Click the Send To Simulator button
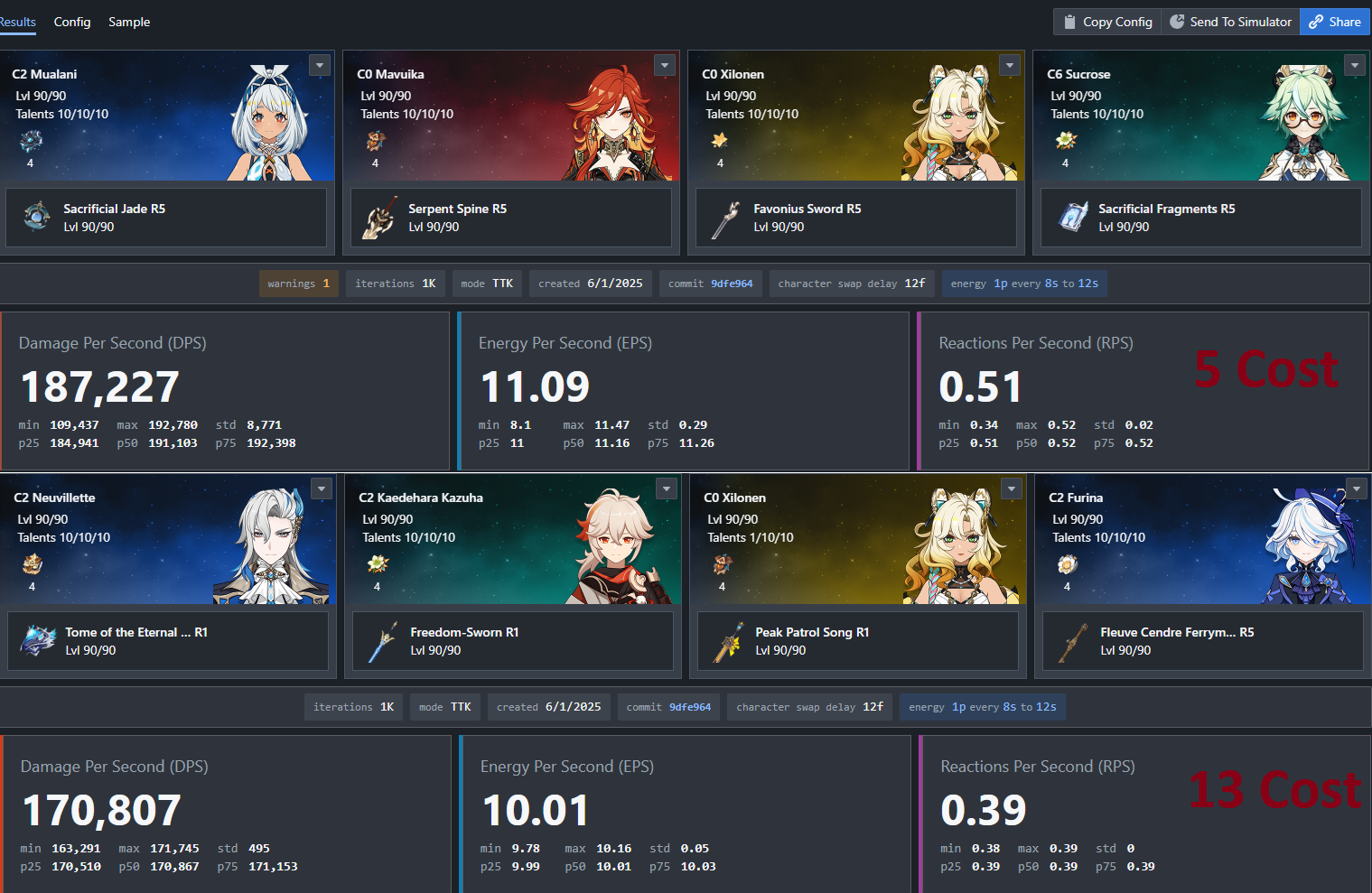 point(1230,22)
